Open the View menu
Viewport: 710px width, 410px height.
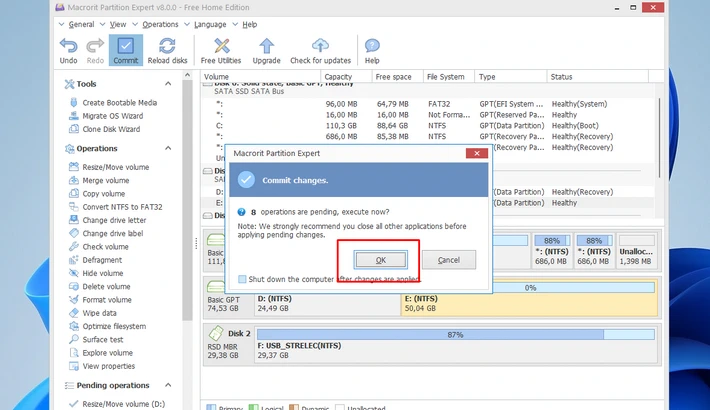click(118, 24)
